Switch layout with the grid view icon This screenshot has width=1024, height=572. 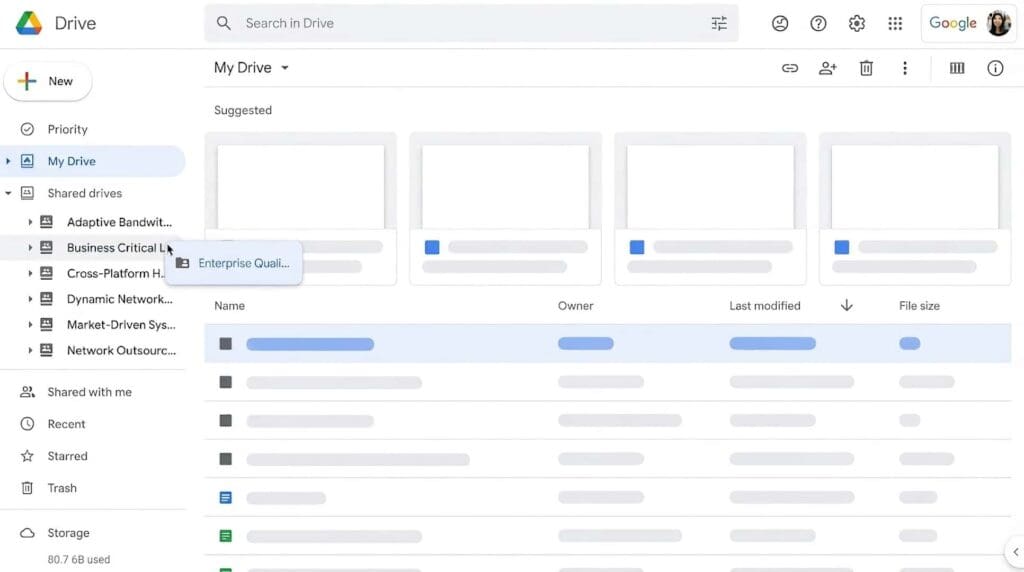[x=957, y=68]
